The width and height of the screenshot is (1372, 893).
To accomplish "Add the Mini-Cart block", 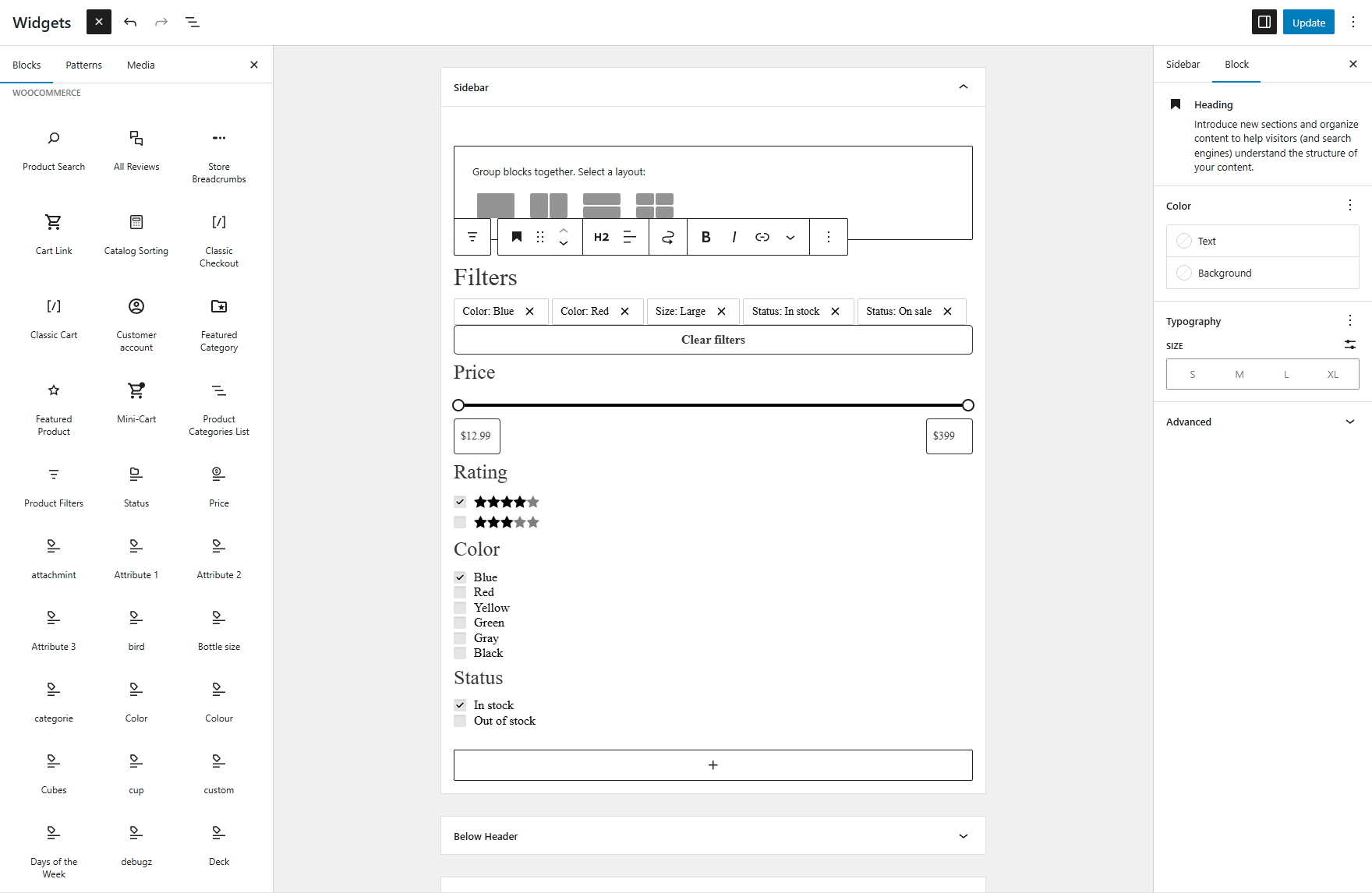I will coord(136,402).
